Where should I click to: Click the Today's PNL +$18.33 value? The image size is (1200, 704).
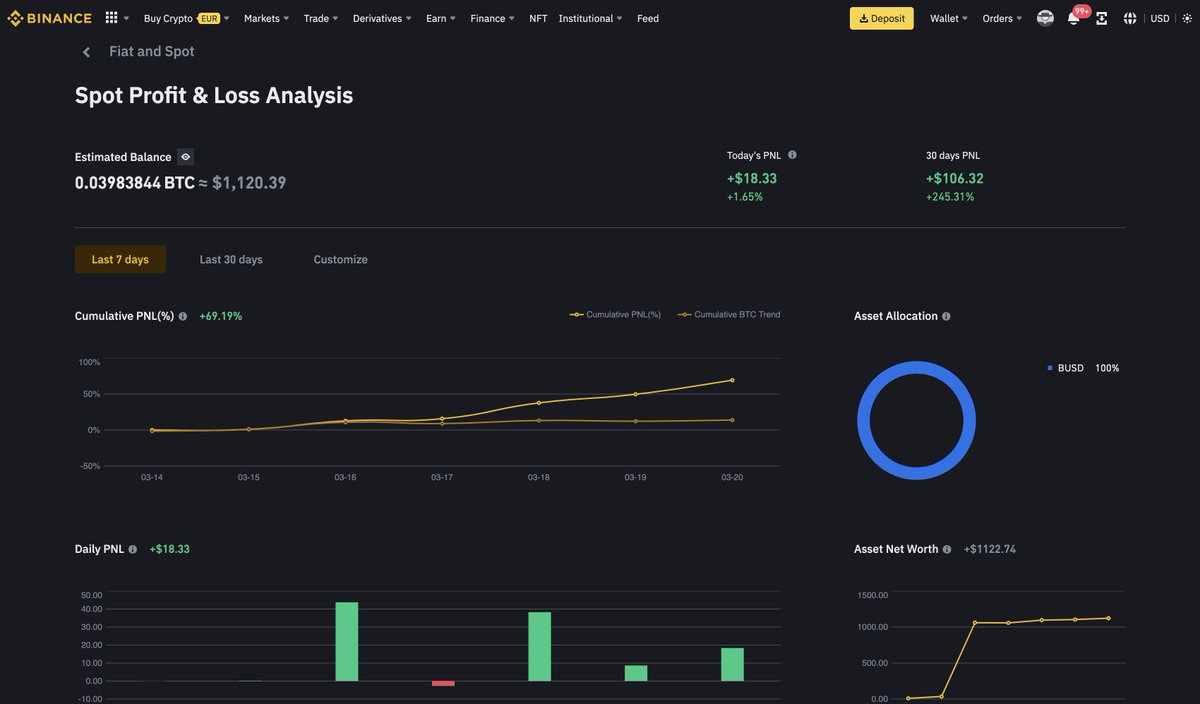[x=752, y=178]
